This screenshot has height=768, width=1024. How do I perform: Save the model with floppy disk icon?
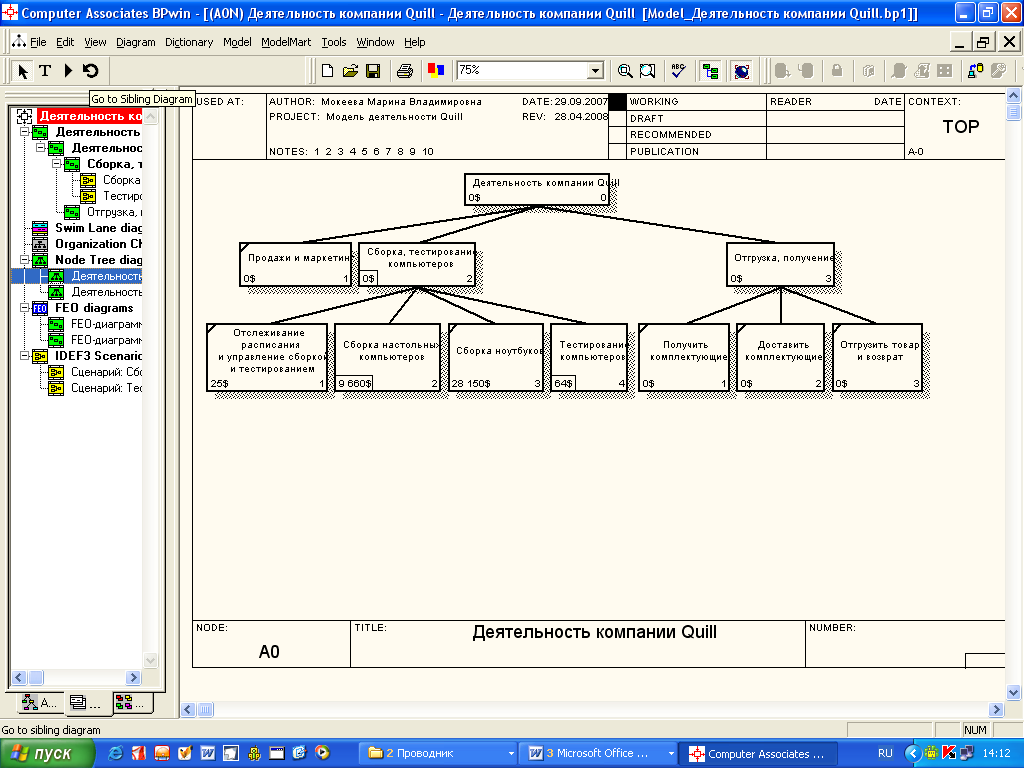pos(373,71)
